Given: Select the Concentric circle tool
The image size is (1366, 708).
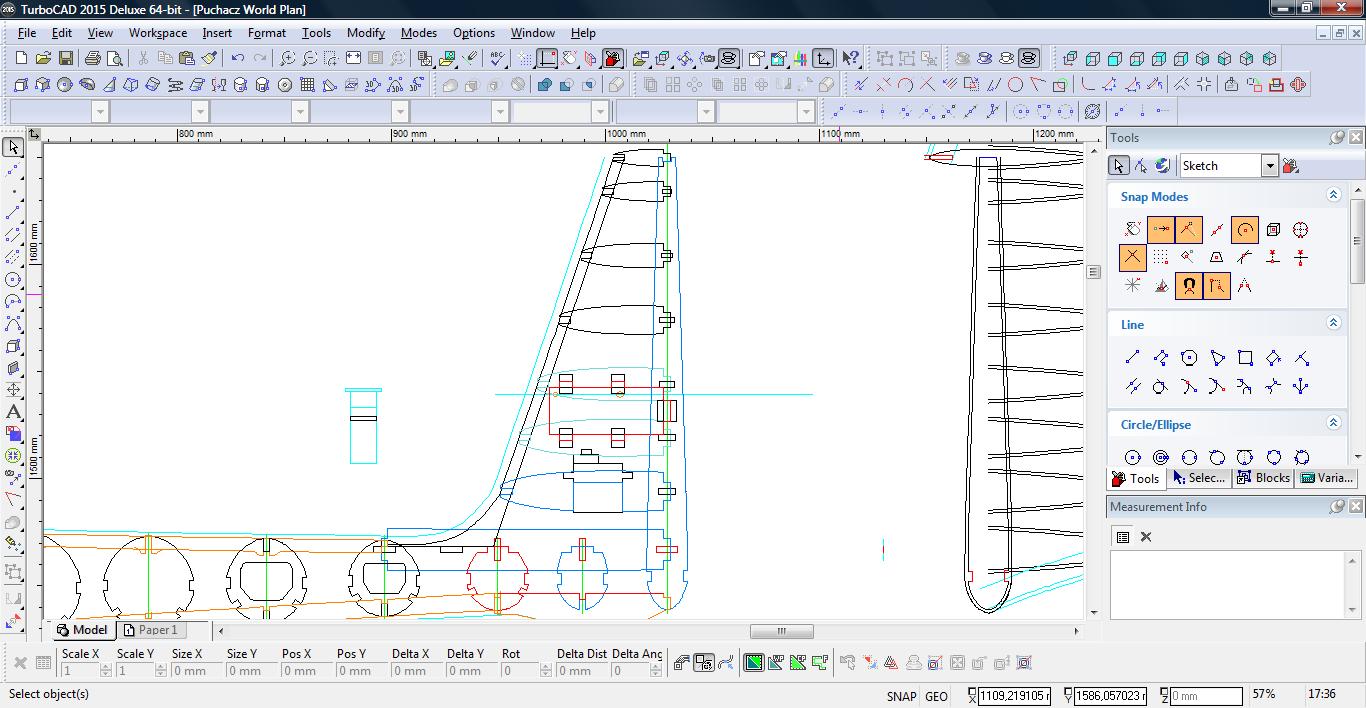Looking at the screenshot, I should coord(1161,458).
